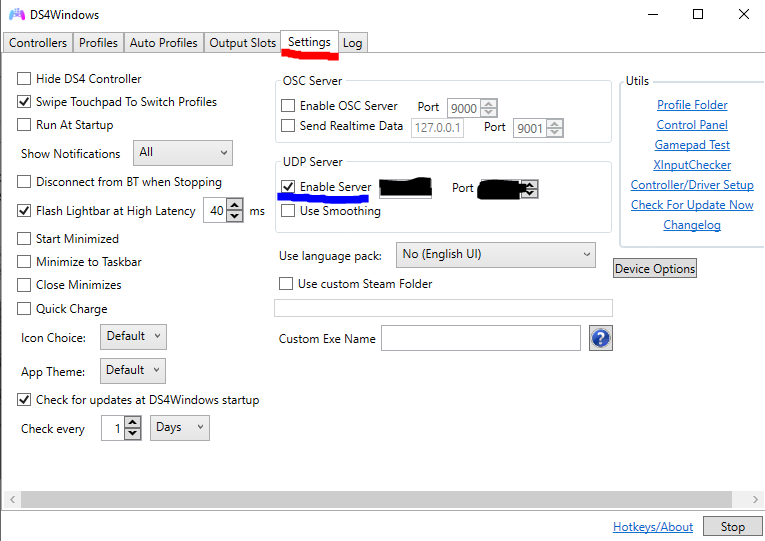Uncheck Swipe Touchpad To Switch Profiles

(x=24, y=101)
